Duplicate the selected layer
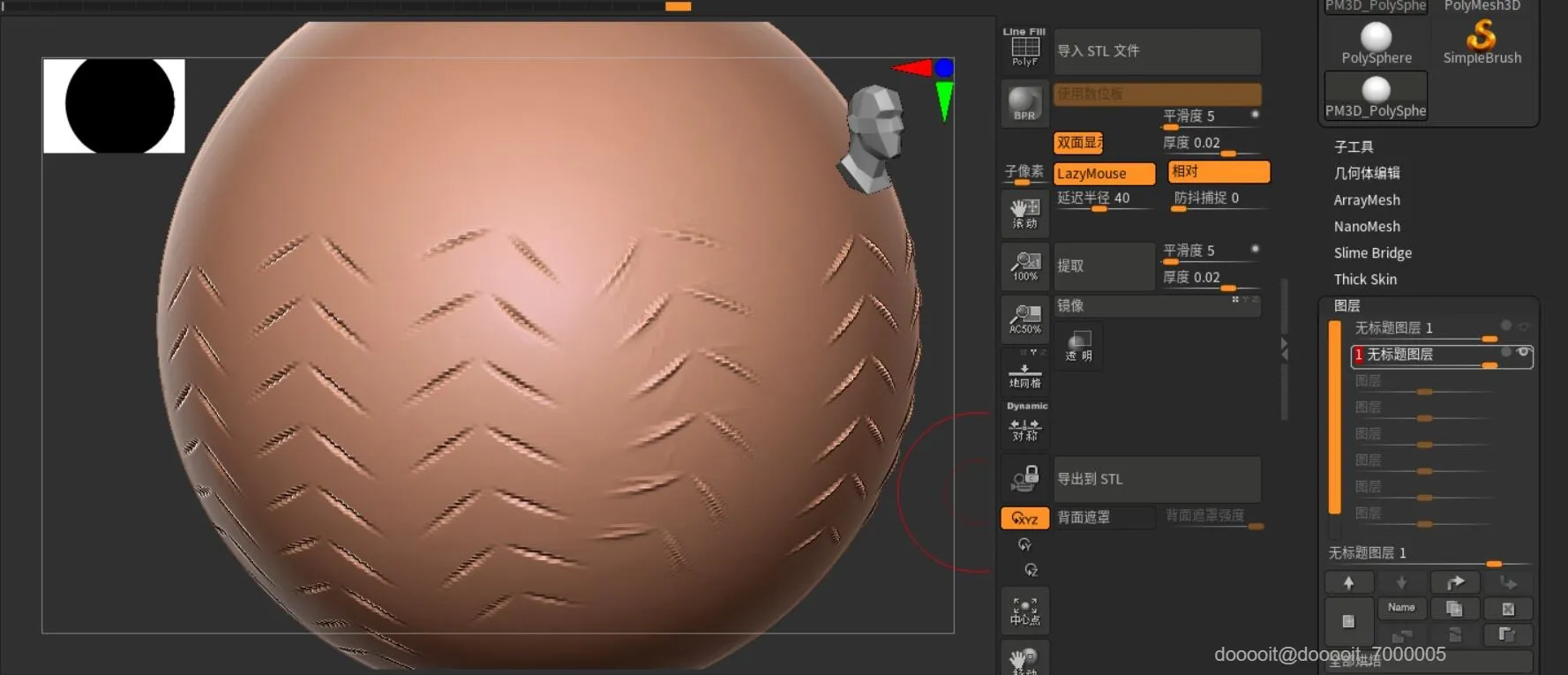1568x675 pixels. (1454, 609)
